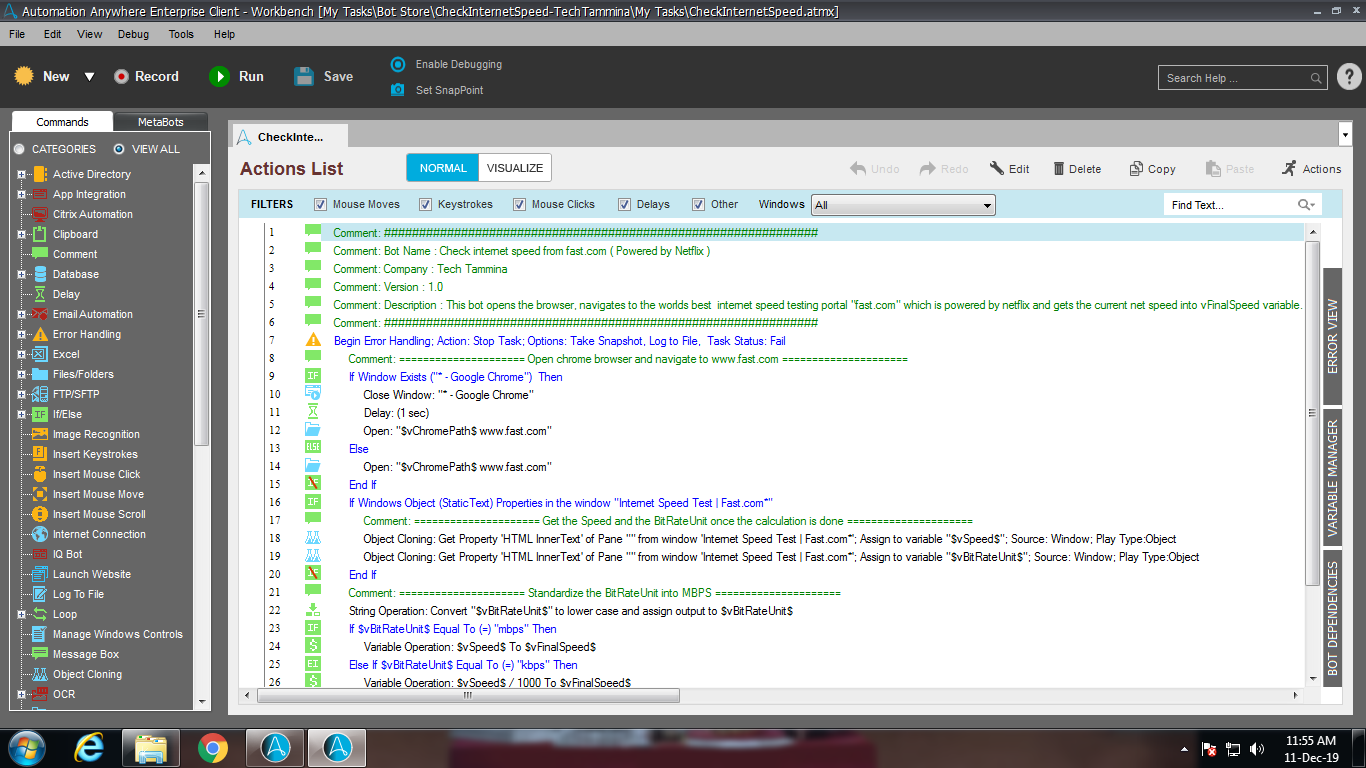Switch to VISUALIZE view
This screenshot has height=768, width=1366.
click(x=514, y=168)
